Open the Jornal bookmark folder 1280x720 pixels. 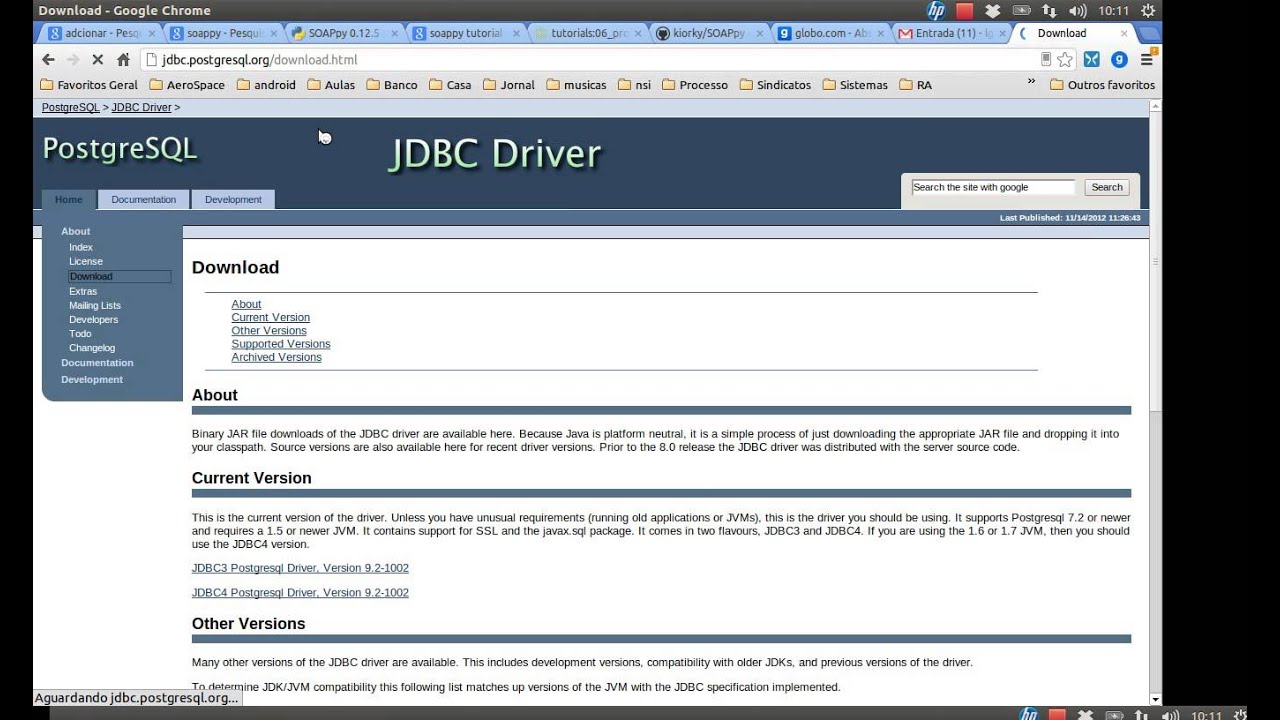pyautogui.click(x=509, y=85)
